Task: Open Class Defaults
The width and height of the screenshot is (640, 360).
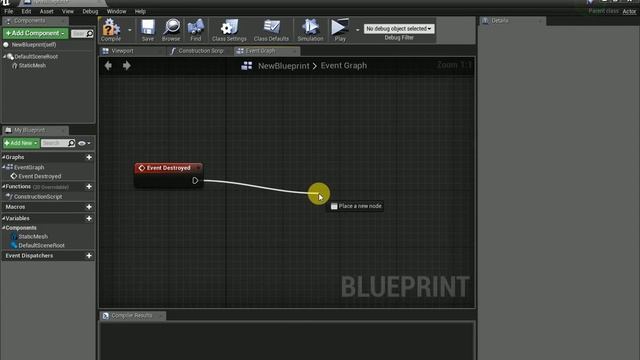Action: point(271,30)
